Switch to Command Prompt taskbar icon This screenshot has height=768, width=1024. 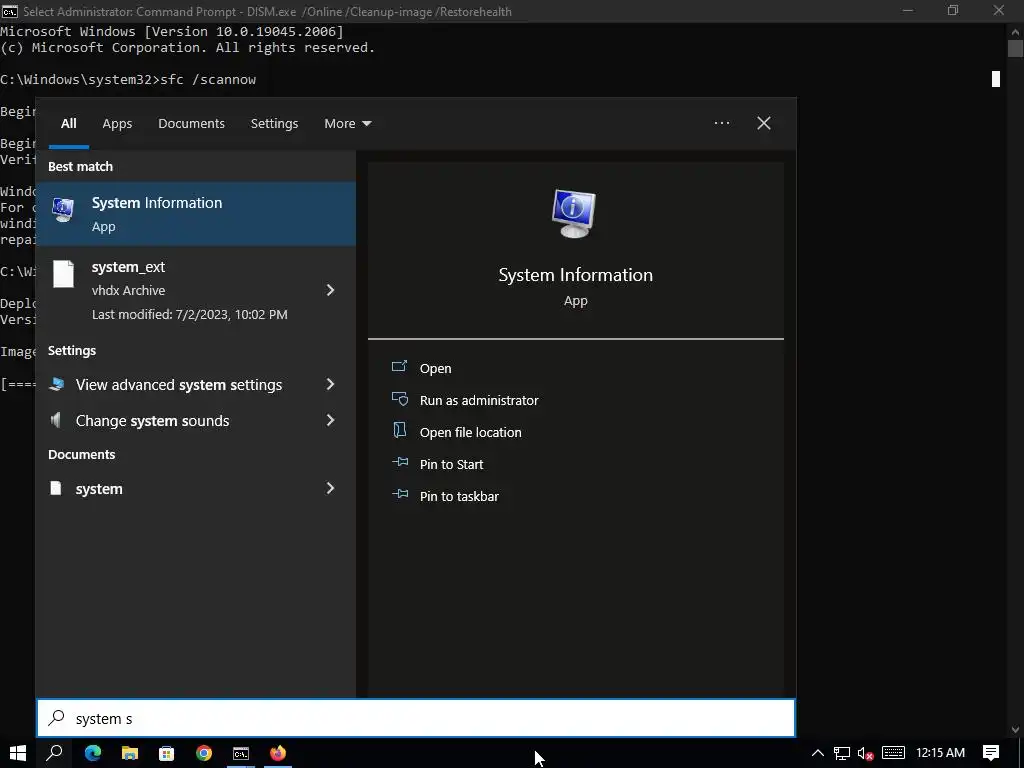pos(241,753)
